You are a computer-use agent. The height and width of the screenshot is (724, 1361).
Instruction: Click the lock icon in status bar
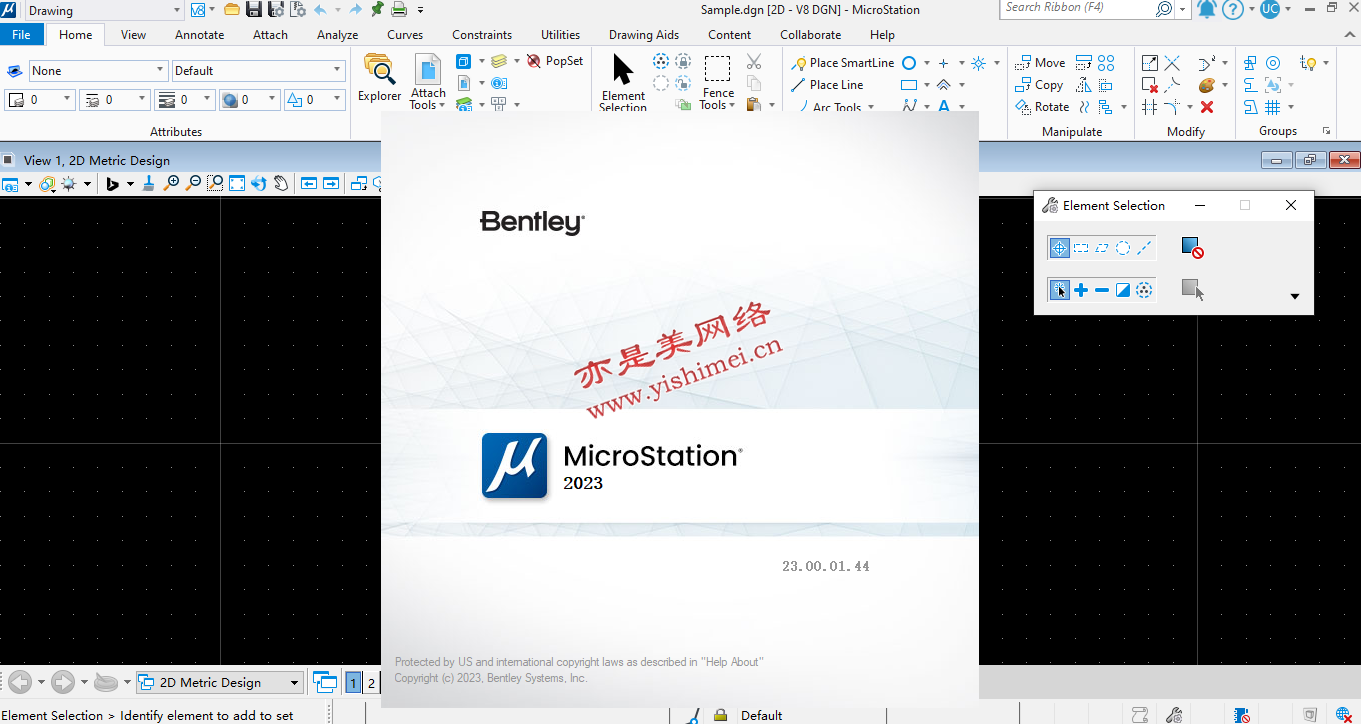(x=720, y=715)
